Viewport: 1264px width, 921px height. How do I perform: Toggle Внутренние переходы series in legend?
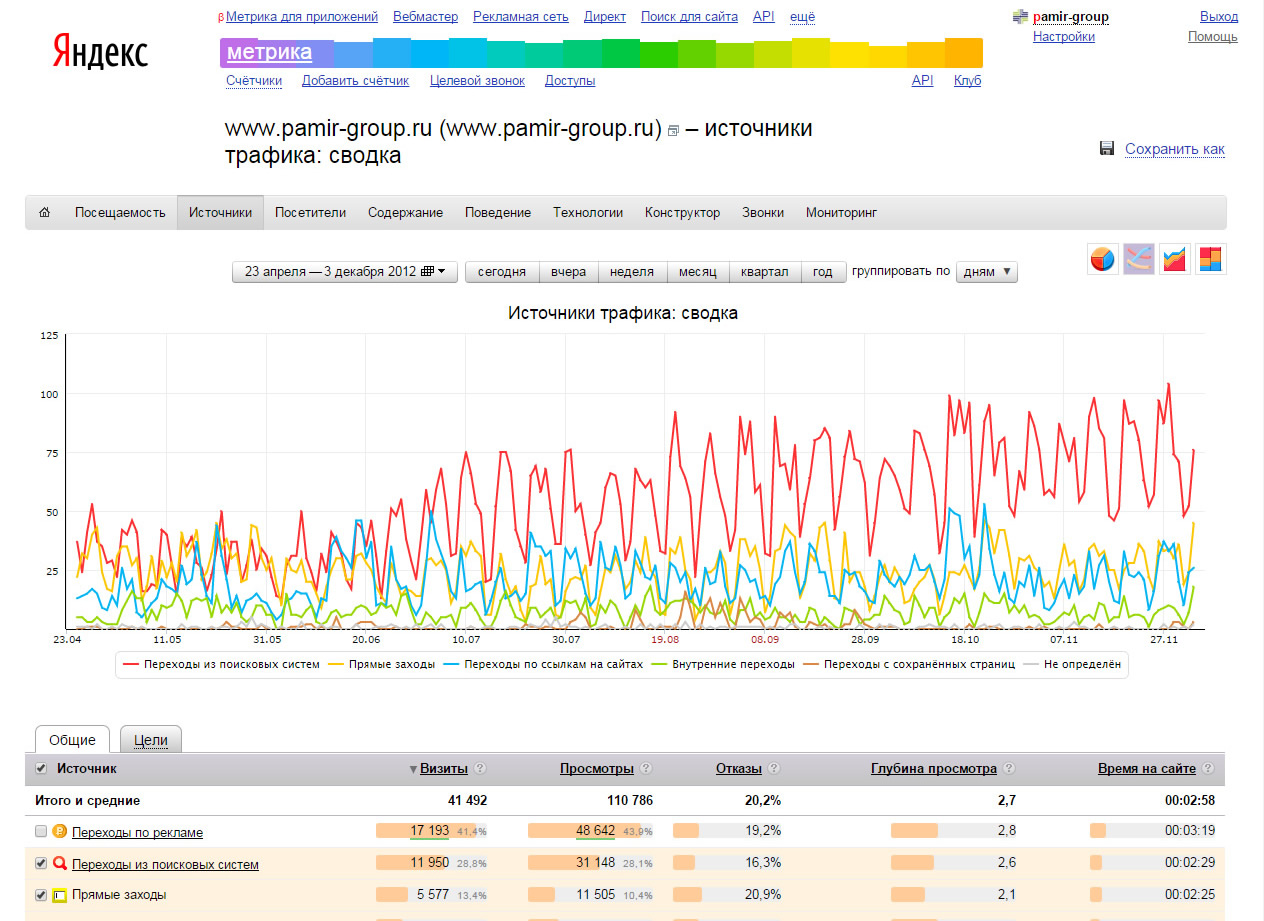(724, 664)
